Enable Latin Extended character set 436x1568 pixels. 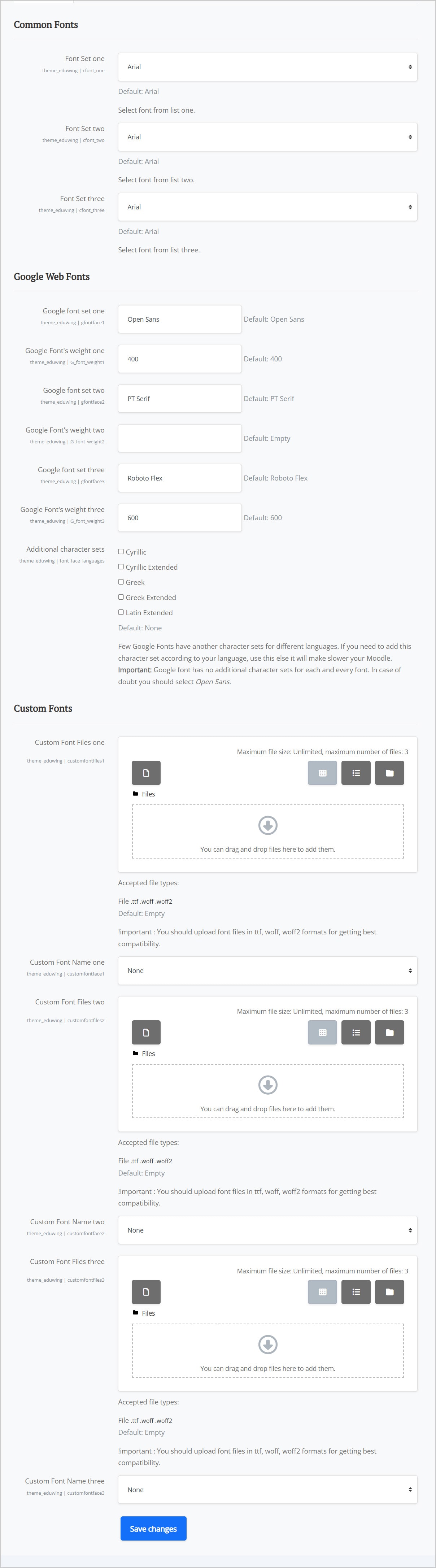click(121, 612)
